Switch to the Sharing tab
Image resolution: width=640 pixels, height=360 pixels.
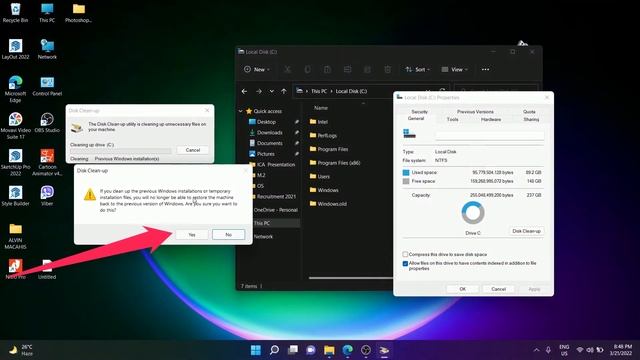(x=531, y=119)
